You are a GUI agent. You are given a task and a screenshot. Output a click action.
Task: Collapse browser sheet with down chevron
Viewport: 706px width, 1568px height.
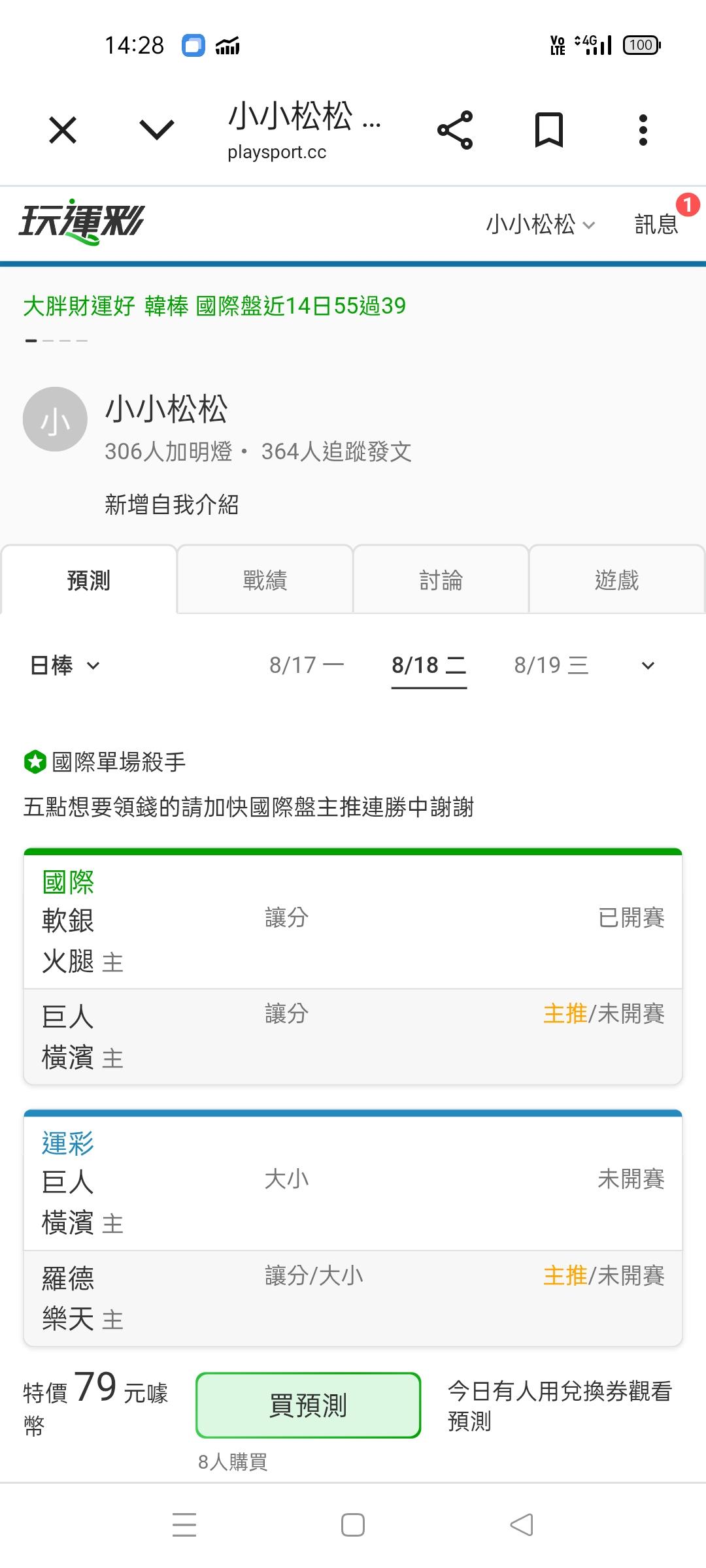tap(157, 130)
